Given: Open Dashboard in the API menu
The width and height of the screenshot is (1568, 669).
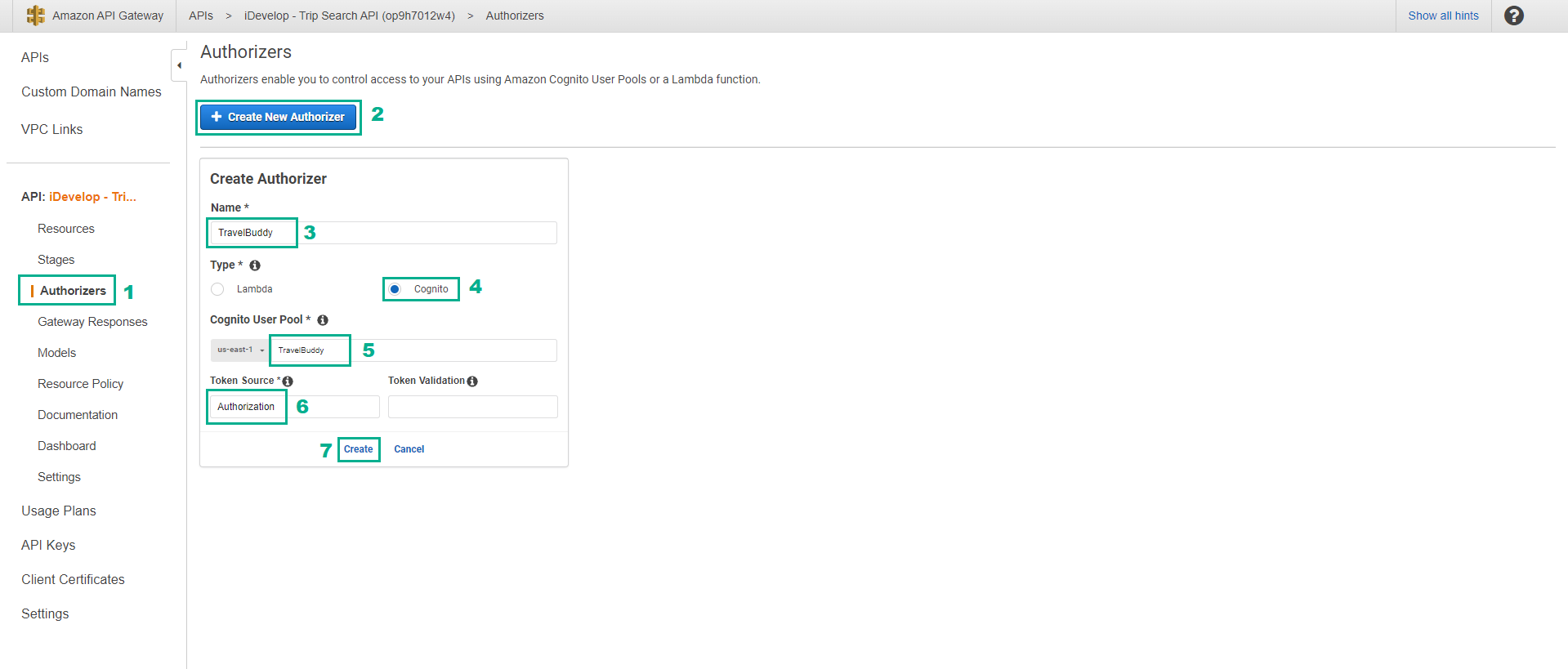Looking at the screenshot, I should [x=67, y=446].
